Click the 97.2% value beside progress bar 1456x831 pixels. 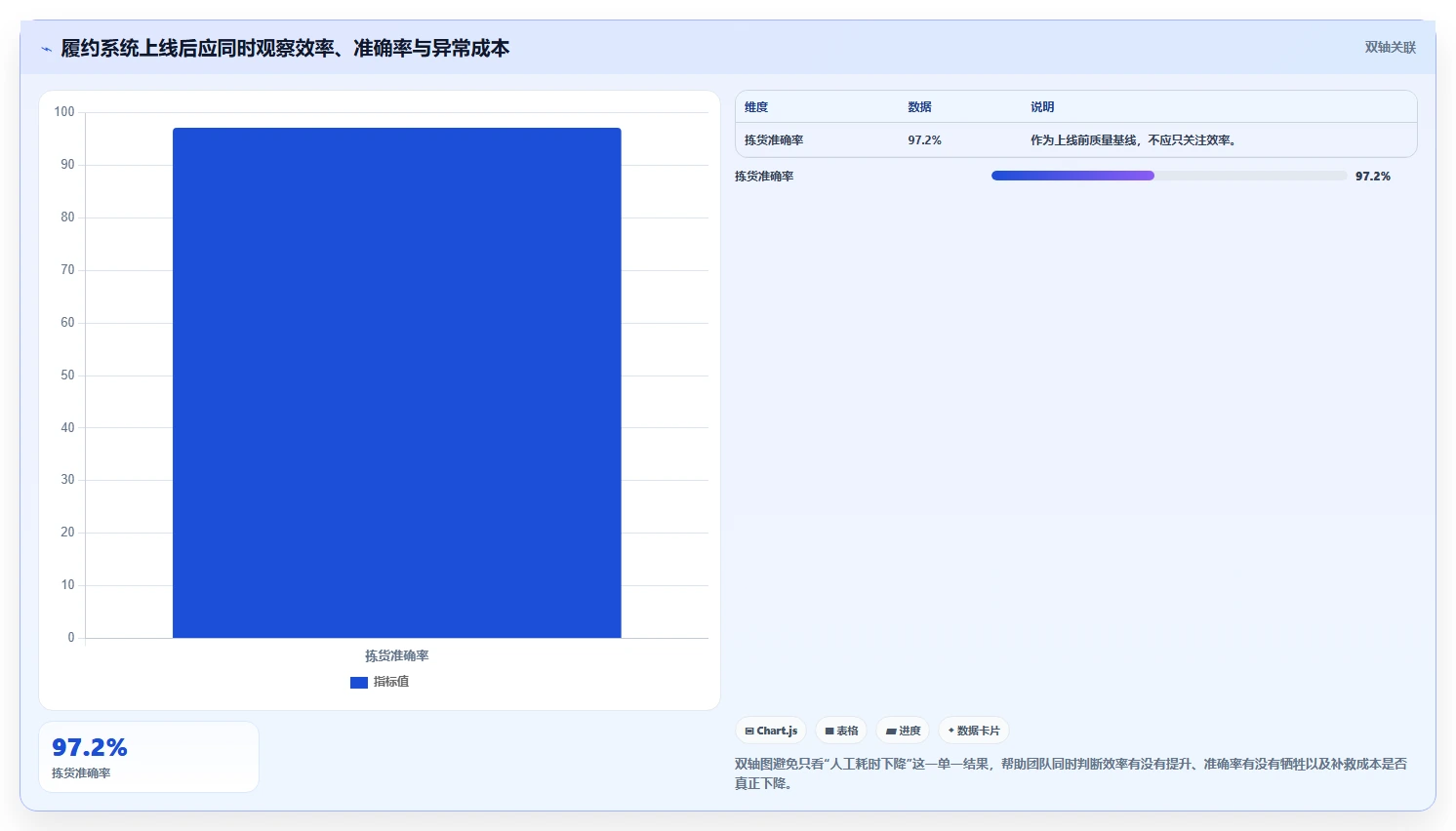click(x=1373, y=177)
